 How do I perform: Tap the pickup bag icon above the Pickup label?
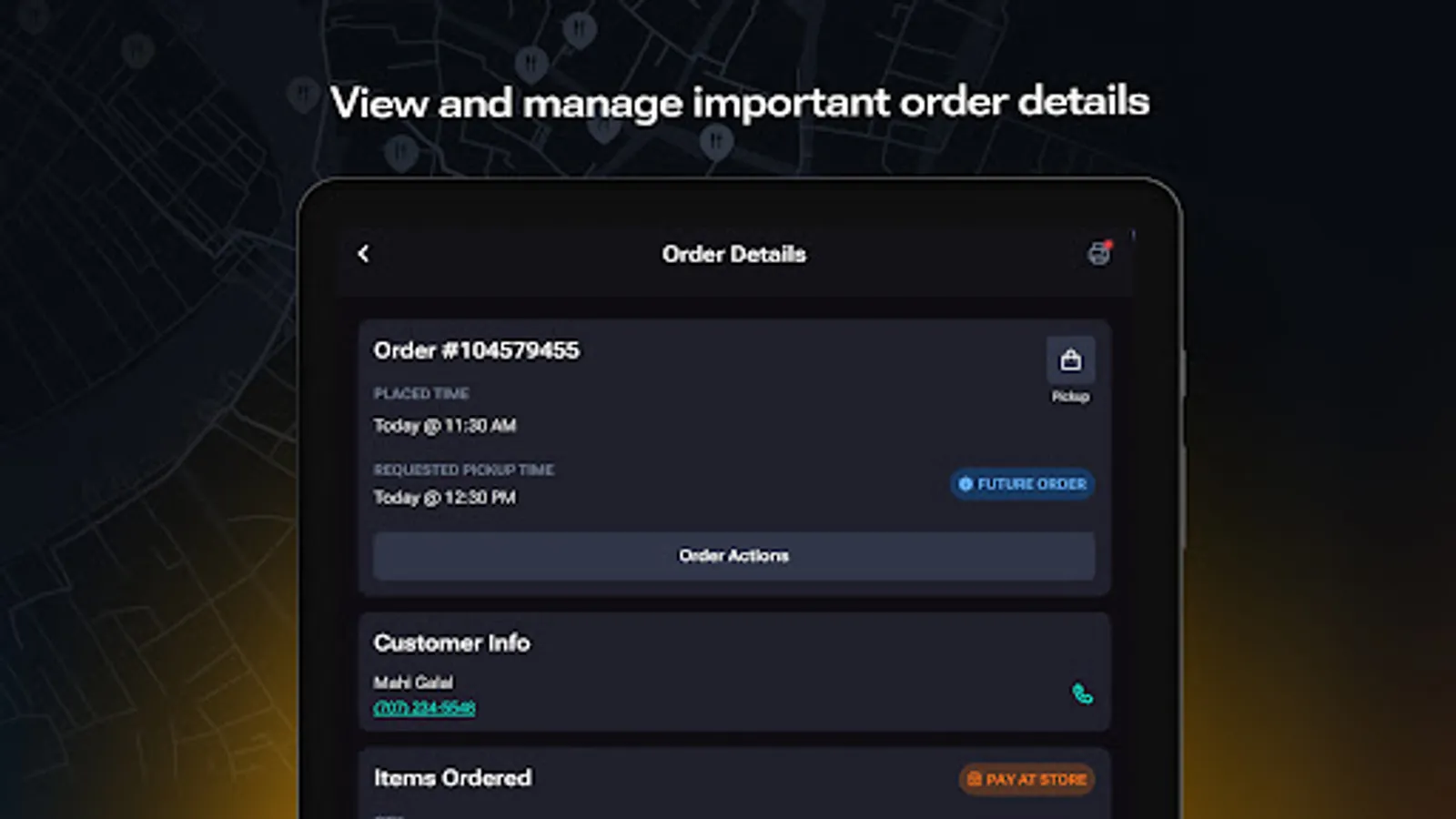tap(1070, 359)
